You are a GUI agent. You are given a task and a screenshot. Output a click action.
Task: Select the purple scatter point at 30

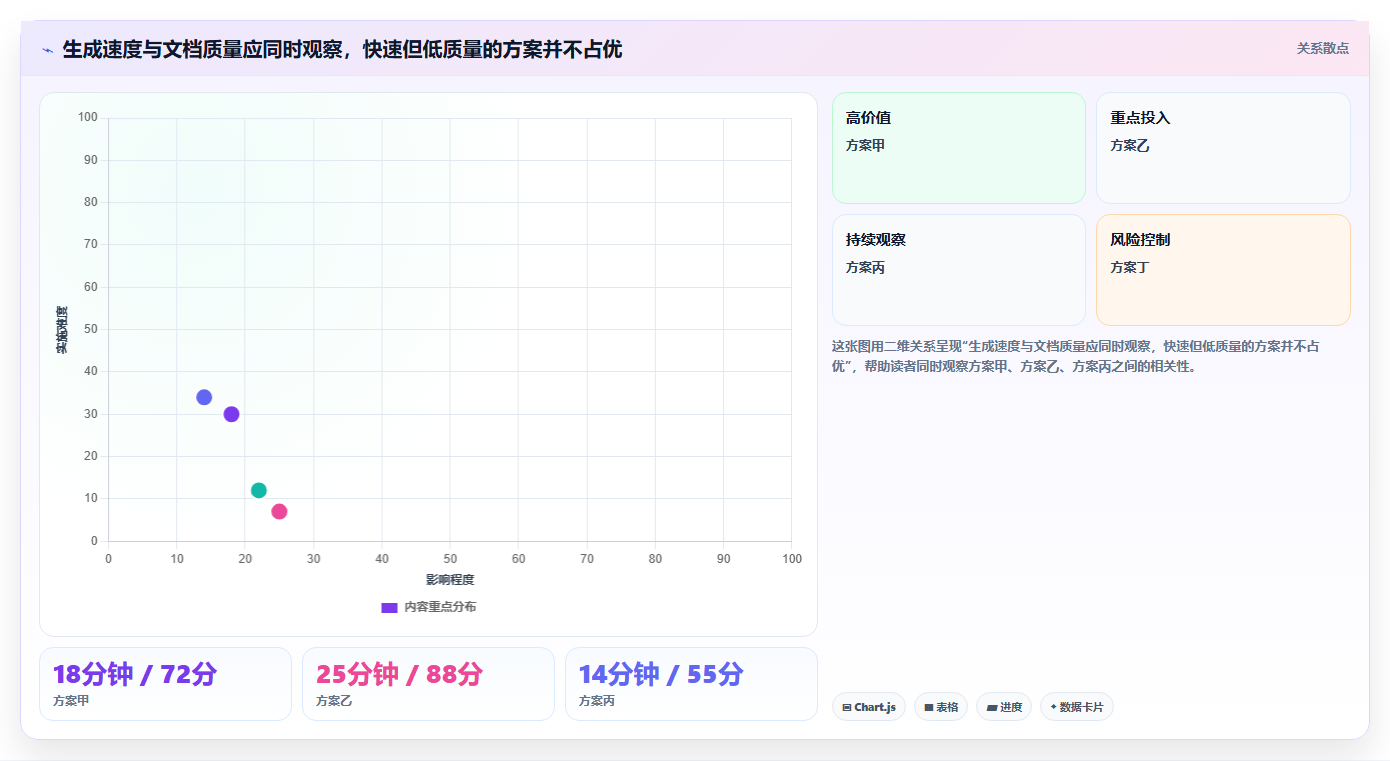tap(231, 414)
